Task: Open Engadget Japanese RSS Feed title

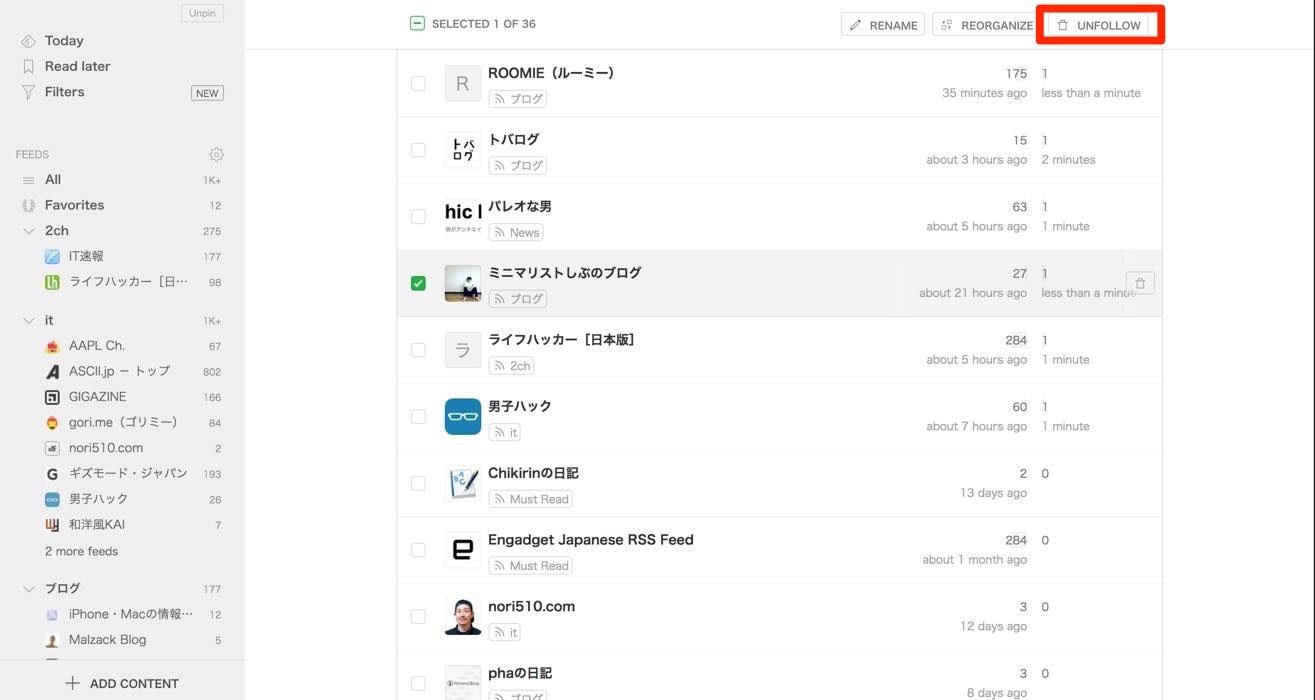Action: coord(591,540)
